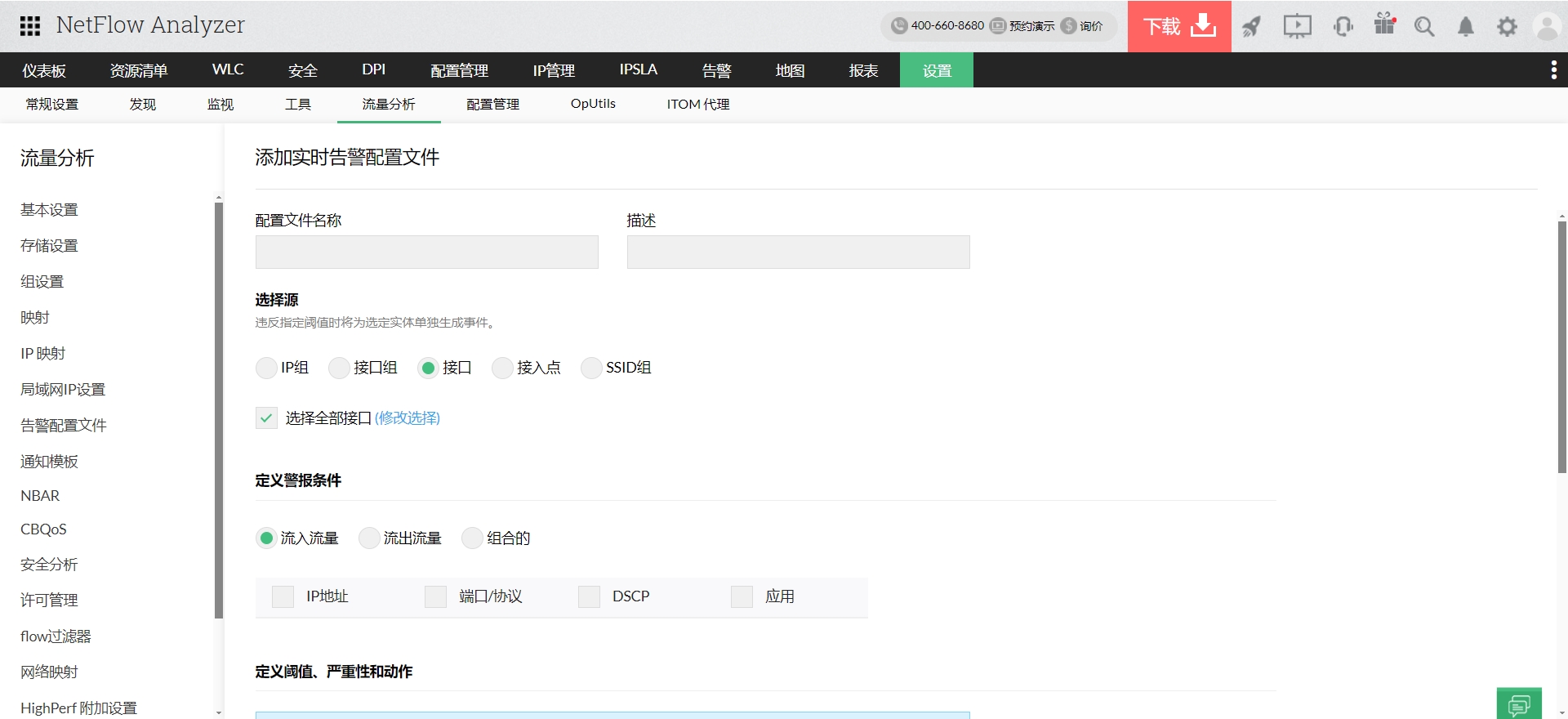The height and width of the screenshot is (719, 1568).
Task: Open CBQoS in the sidebar
Action: click(43, 529)
